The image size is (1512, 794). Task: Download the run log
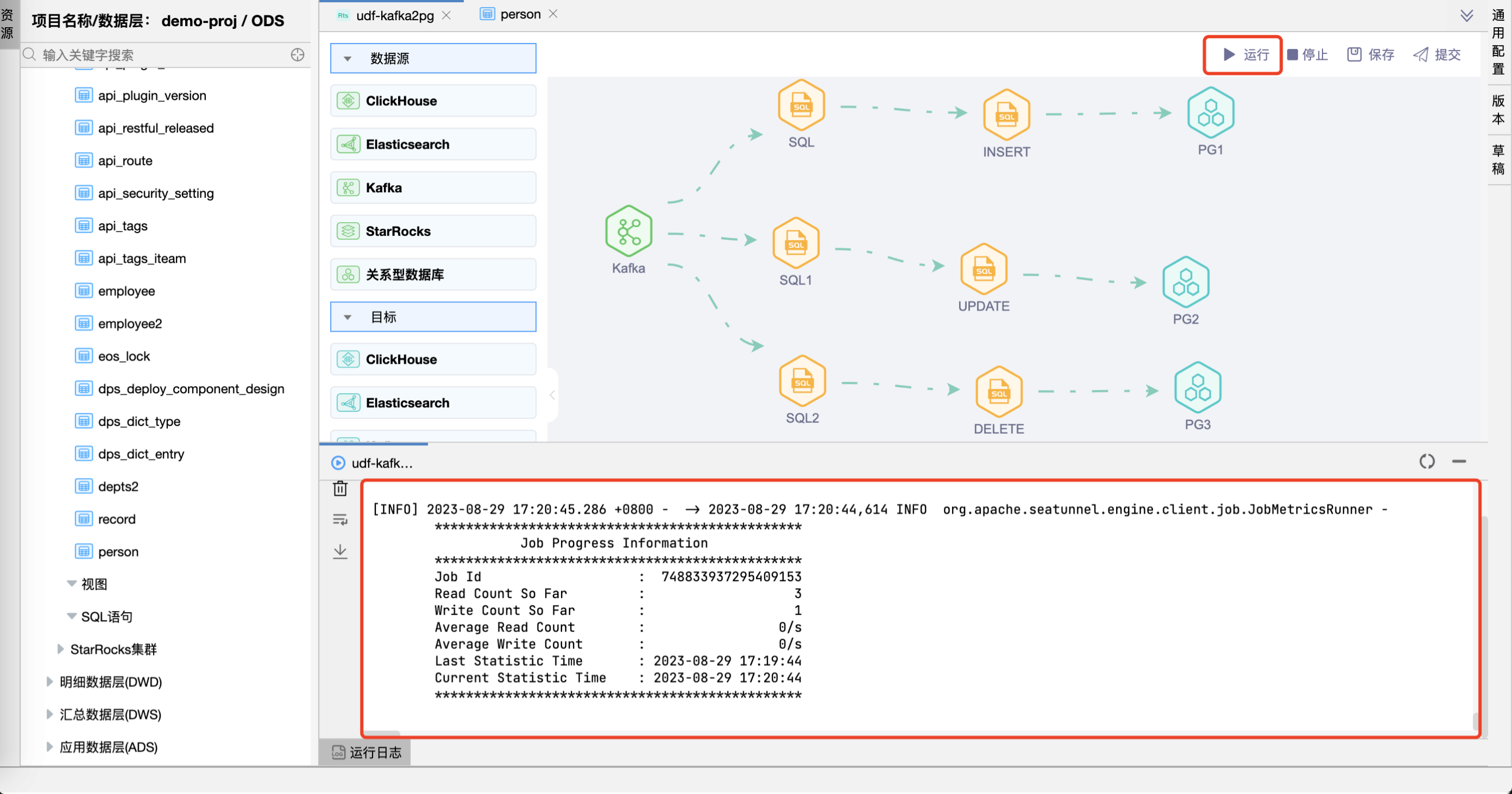tap(340, 551)
